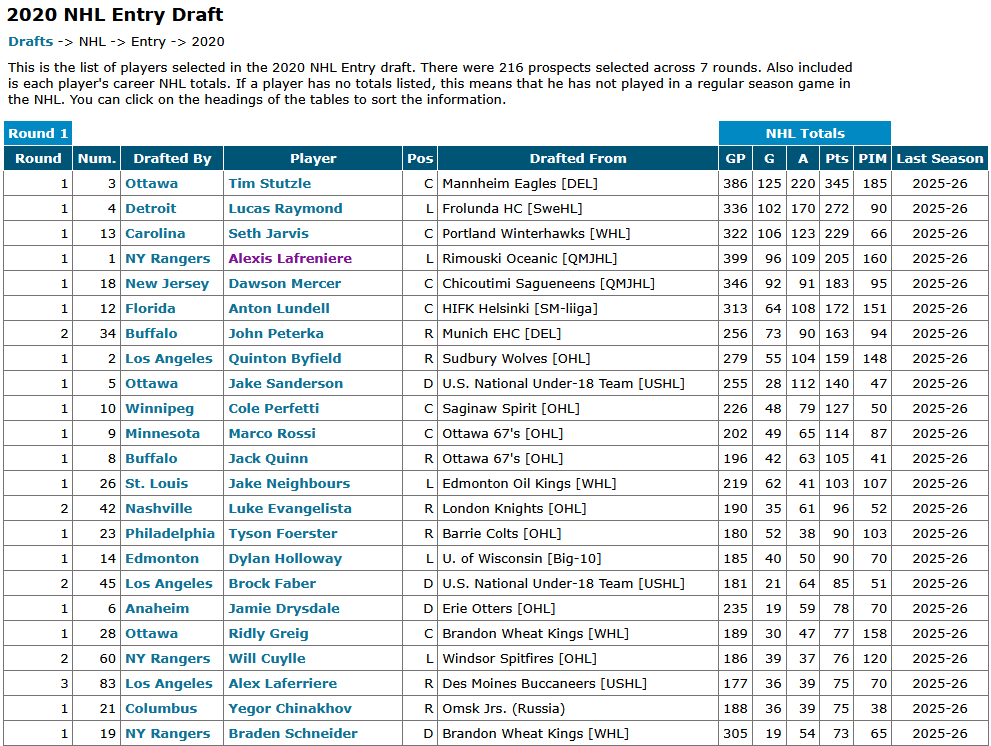Open the Drafts breadcrumb link
The image size is (991, 746).
[30, 42]
